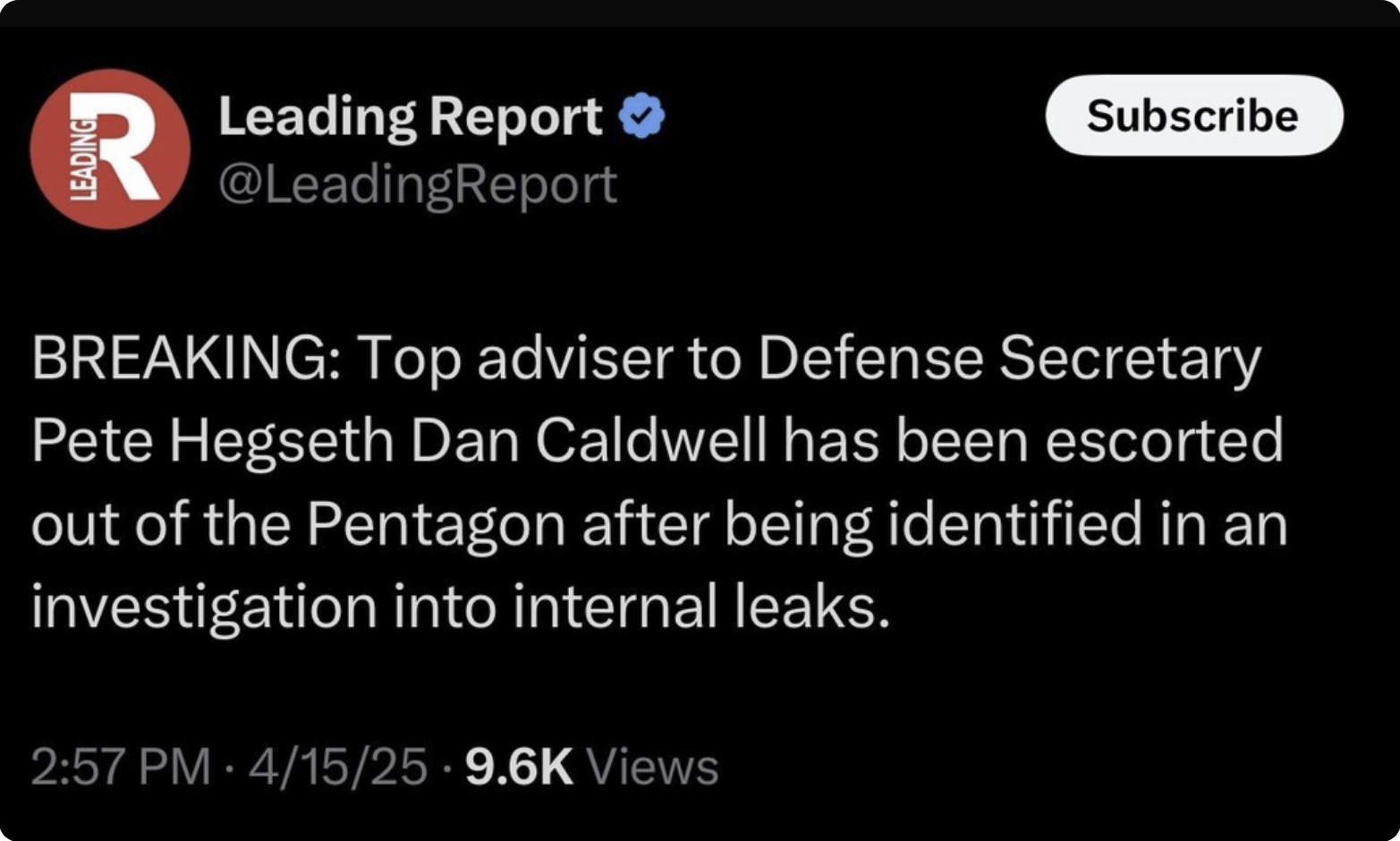Click the 2:57 PM timestamp
Image resolution: width=1400 pixels, height=841 pixels.
coord(121,768)
